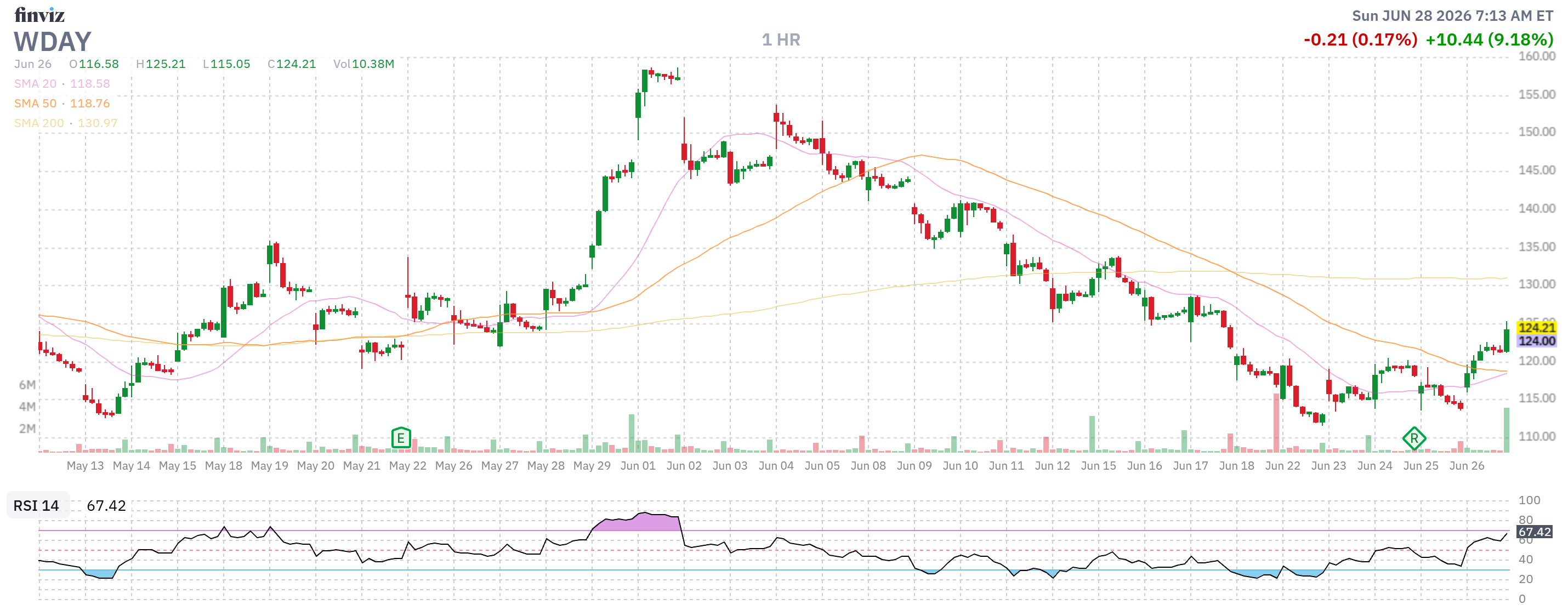Click the open price 116.58
This screenshot has height=616, width=1568.
tap(99, 64)
